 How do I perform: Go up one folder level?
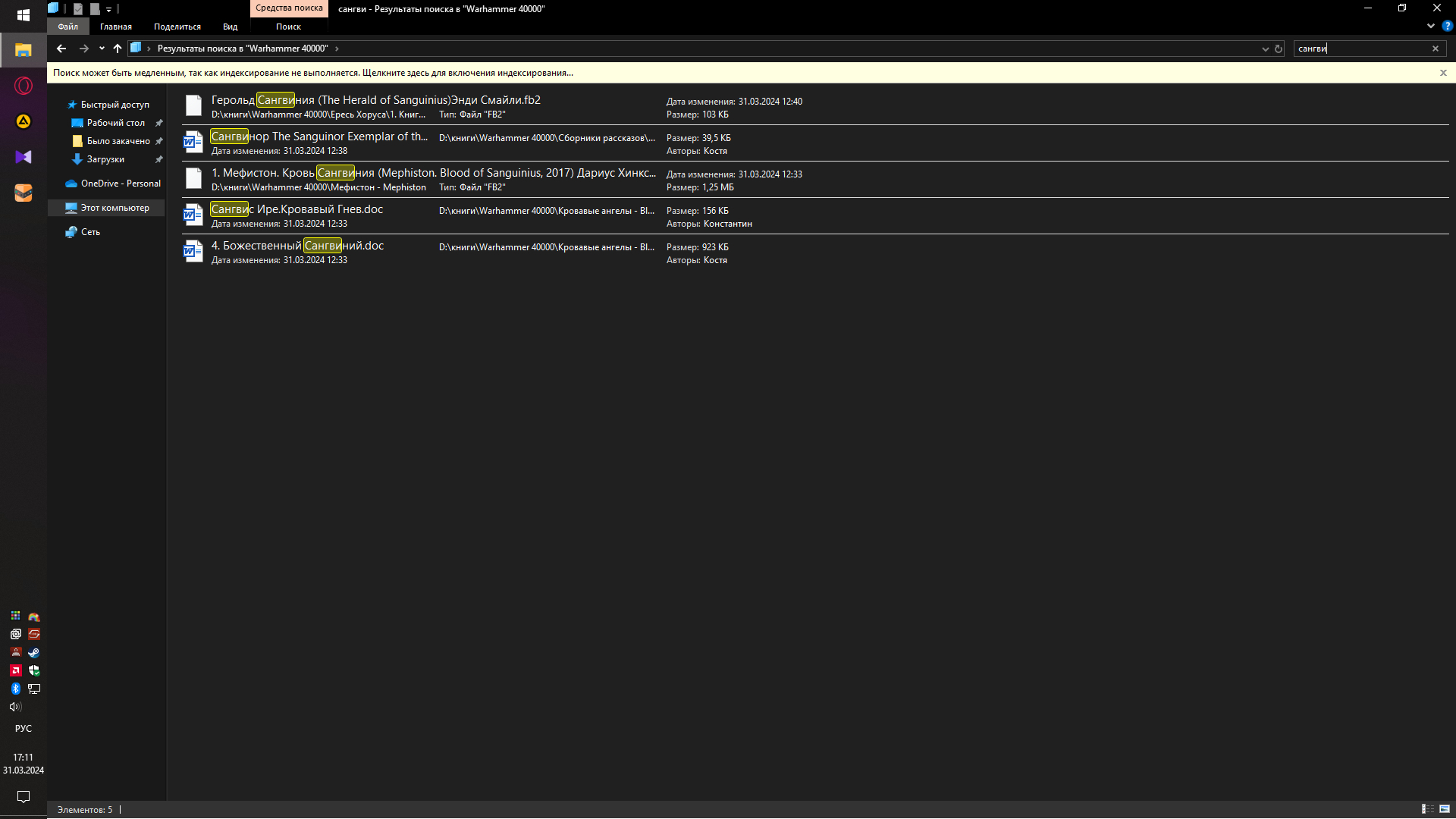[x=118, y=49]
